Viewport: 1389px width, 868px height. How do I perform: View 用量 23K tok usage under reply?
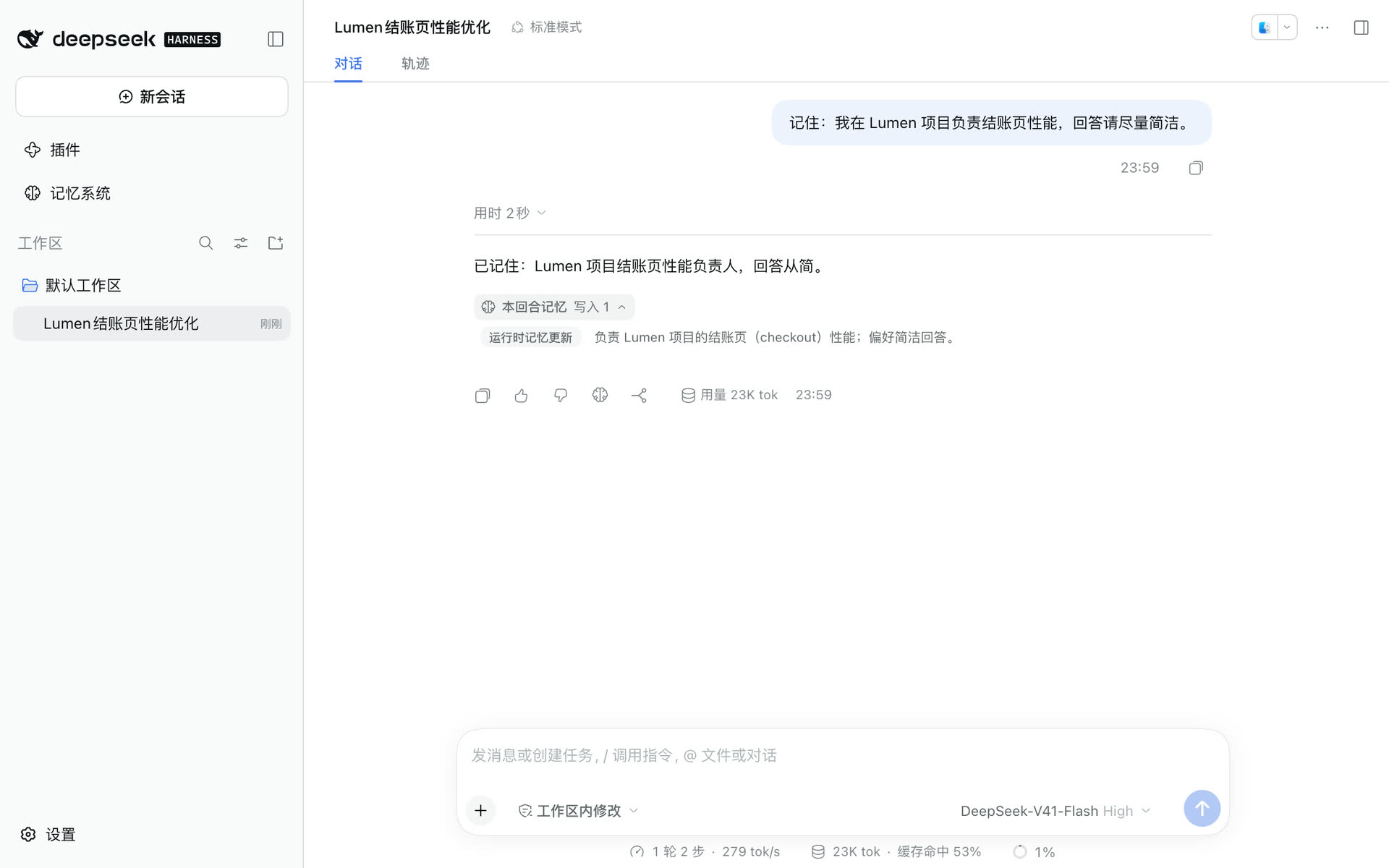click(729, 395)
